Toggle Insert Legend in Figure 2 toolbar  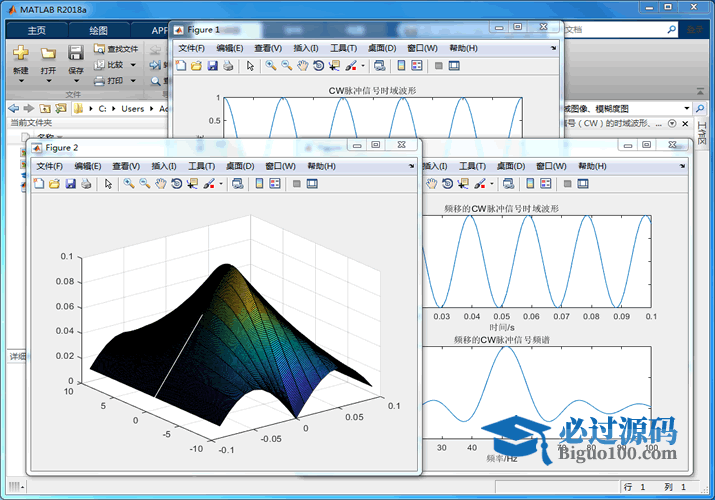coord(274,184)
